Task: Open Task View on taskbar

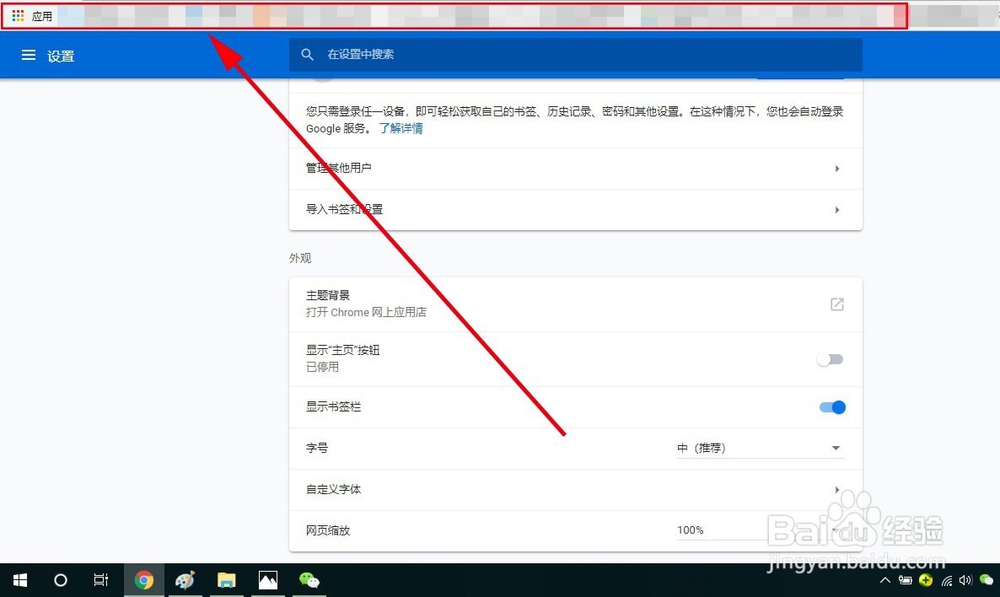Action: tap(101, 580)
